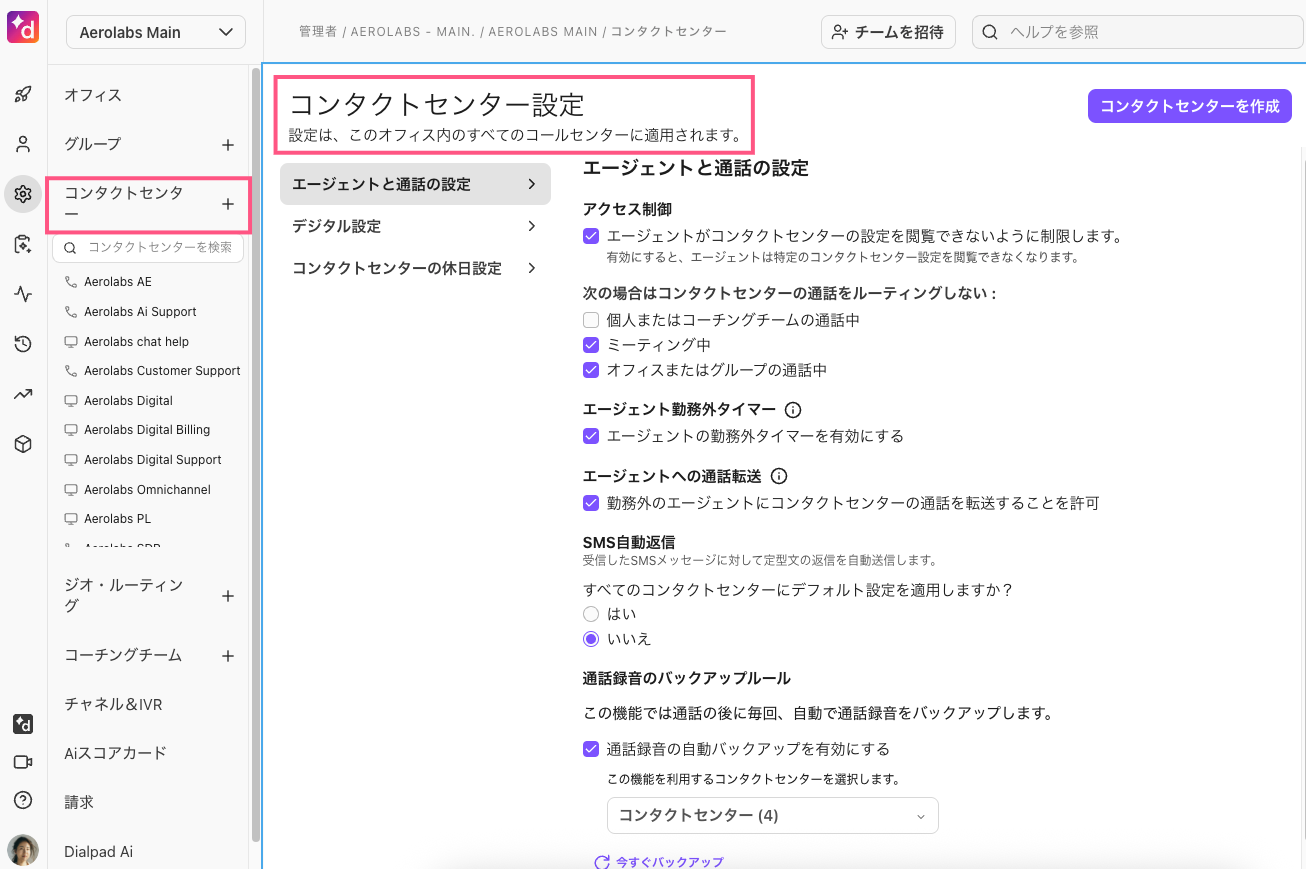
Task: Click the user avatar photo
Action: click(23, 850)
